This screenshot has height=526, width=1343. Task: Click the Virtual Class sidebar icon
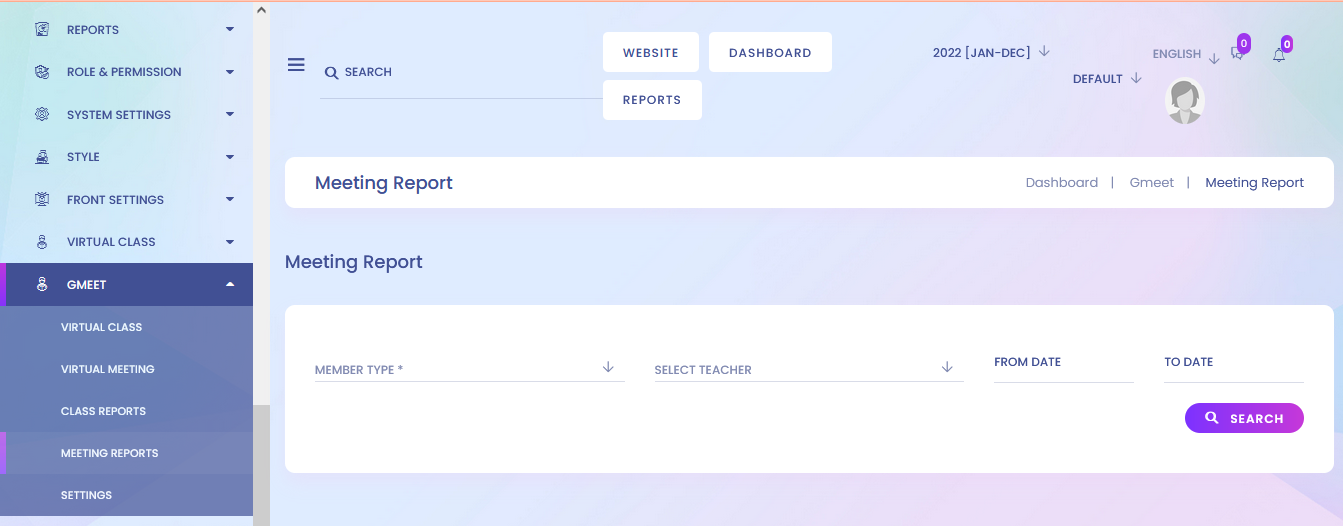(42, 242)
